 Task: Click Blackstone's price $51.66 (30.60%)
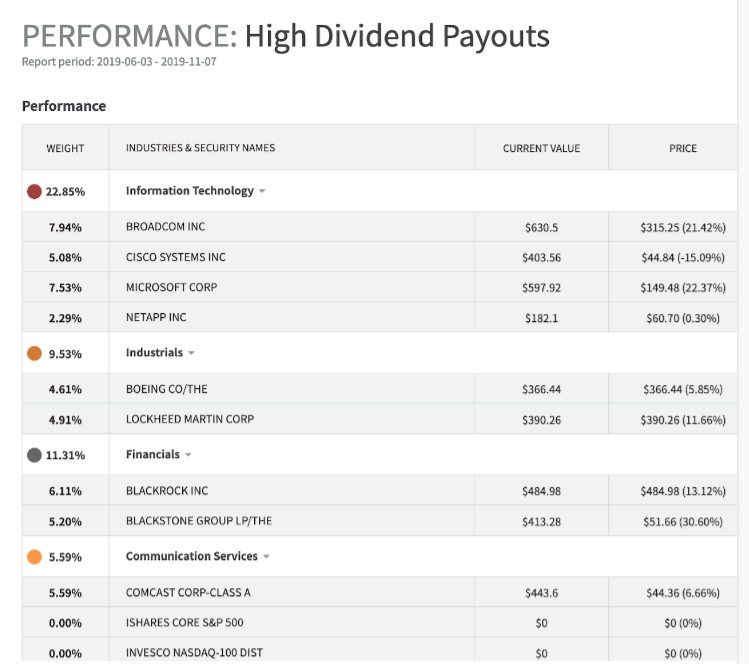(x=683, y=522)
